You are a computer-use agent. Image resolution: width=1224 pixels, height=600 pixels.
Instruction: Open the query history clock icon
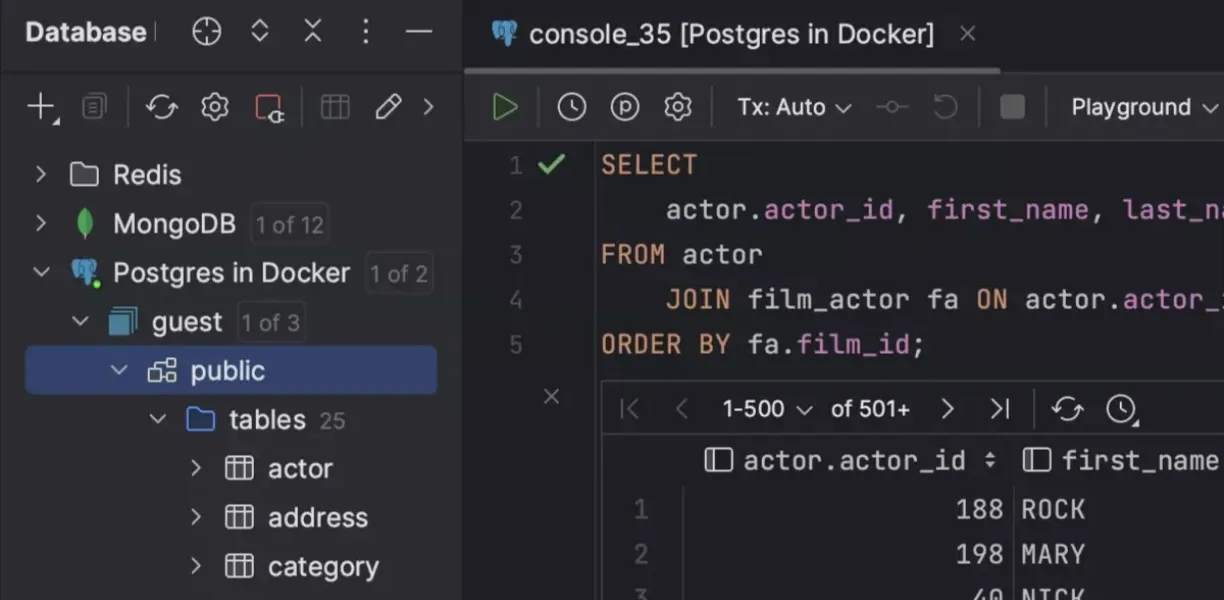pos(571,107)
